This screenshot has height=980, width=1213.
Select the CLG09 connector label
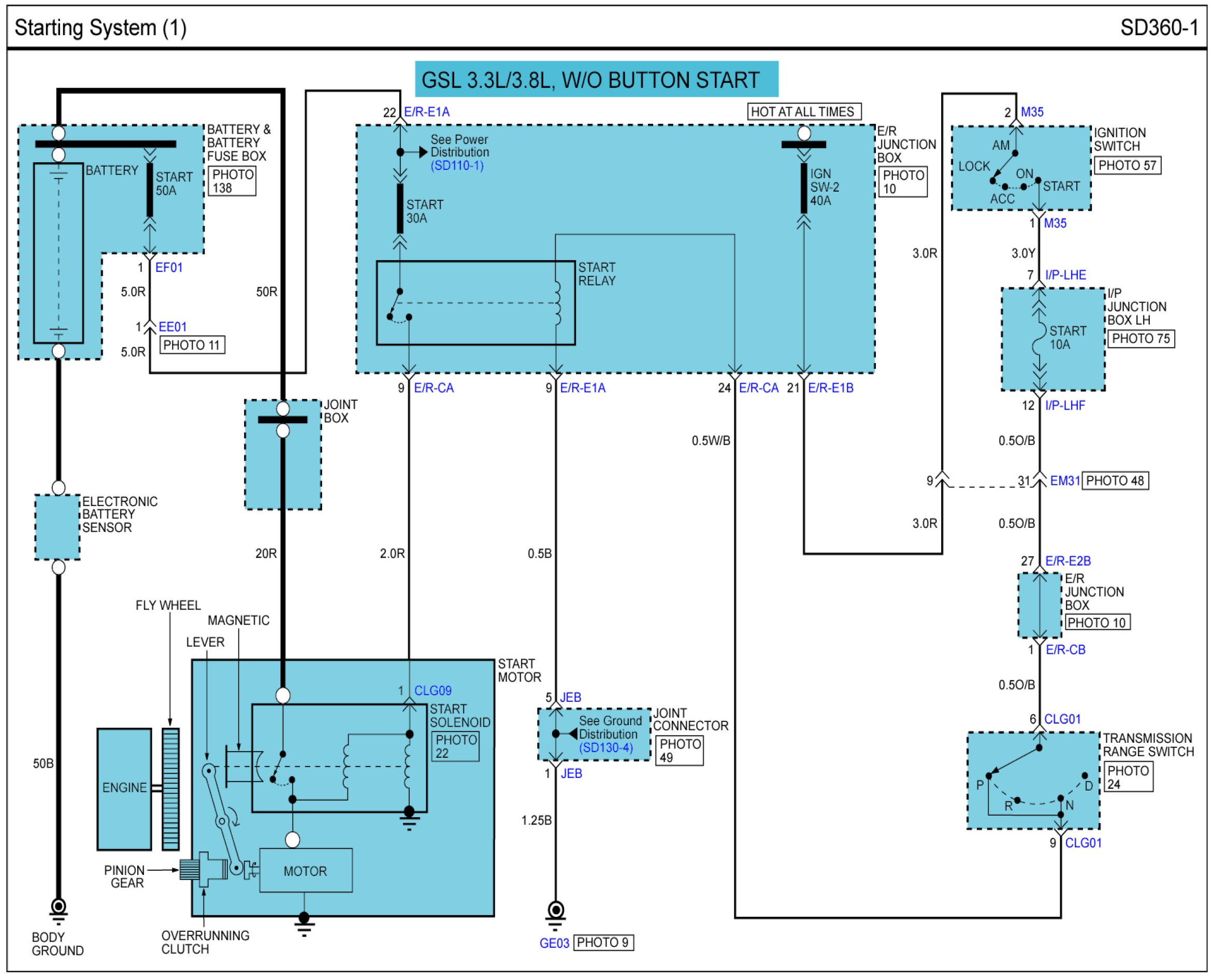(432, 690)
